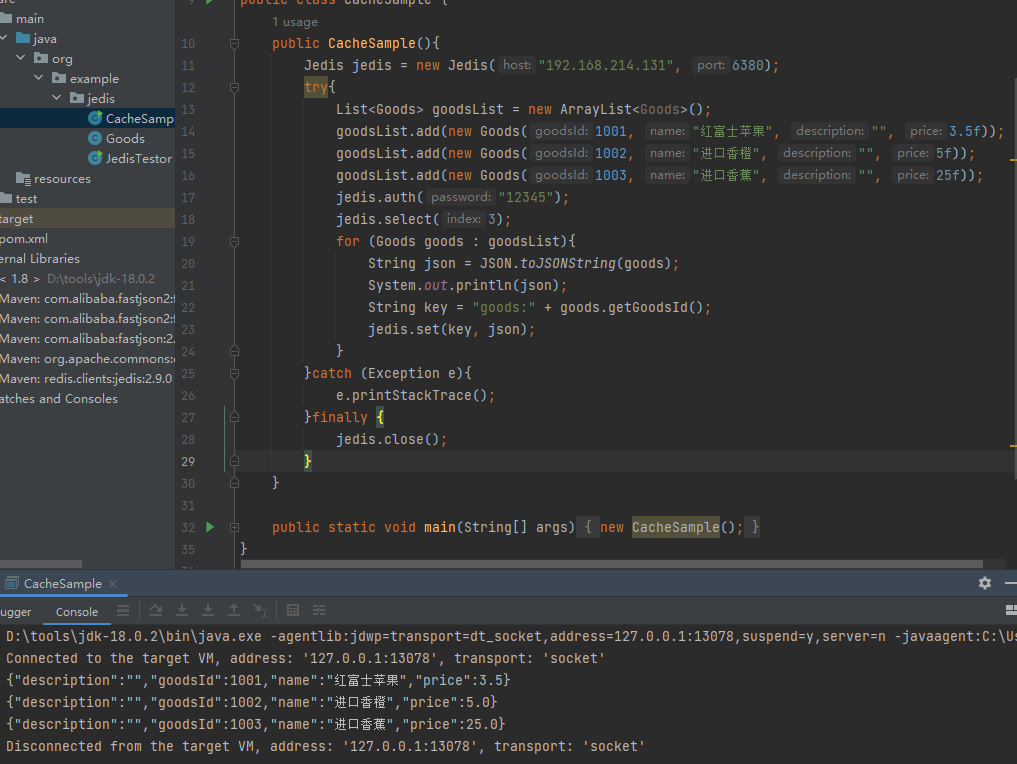Click the '1 usage' inlay hint link

click(295, 22)
